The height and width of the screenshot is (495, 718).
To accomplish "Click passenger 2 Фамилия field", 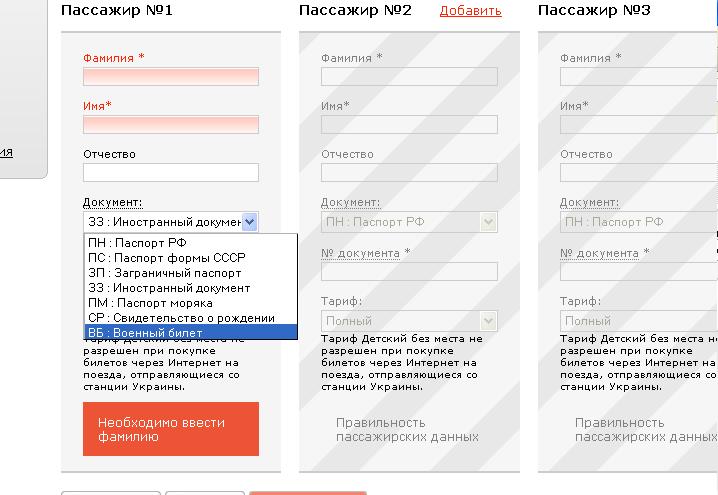I will point(409,77).
